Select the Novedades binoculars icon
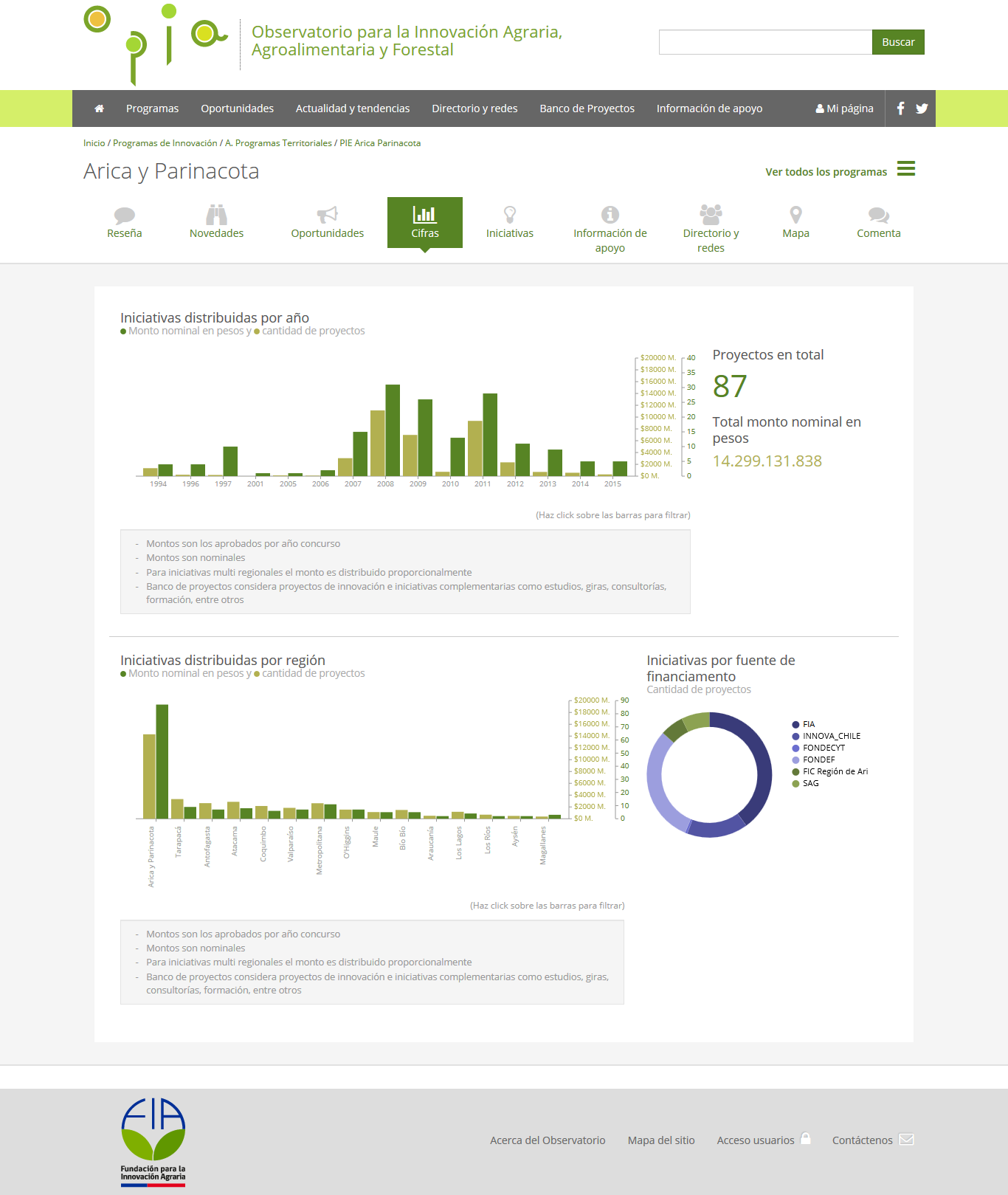Viewport: 1008px width, 1195px height. [x=216, y=215]
